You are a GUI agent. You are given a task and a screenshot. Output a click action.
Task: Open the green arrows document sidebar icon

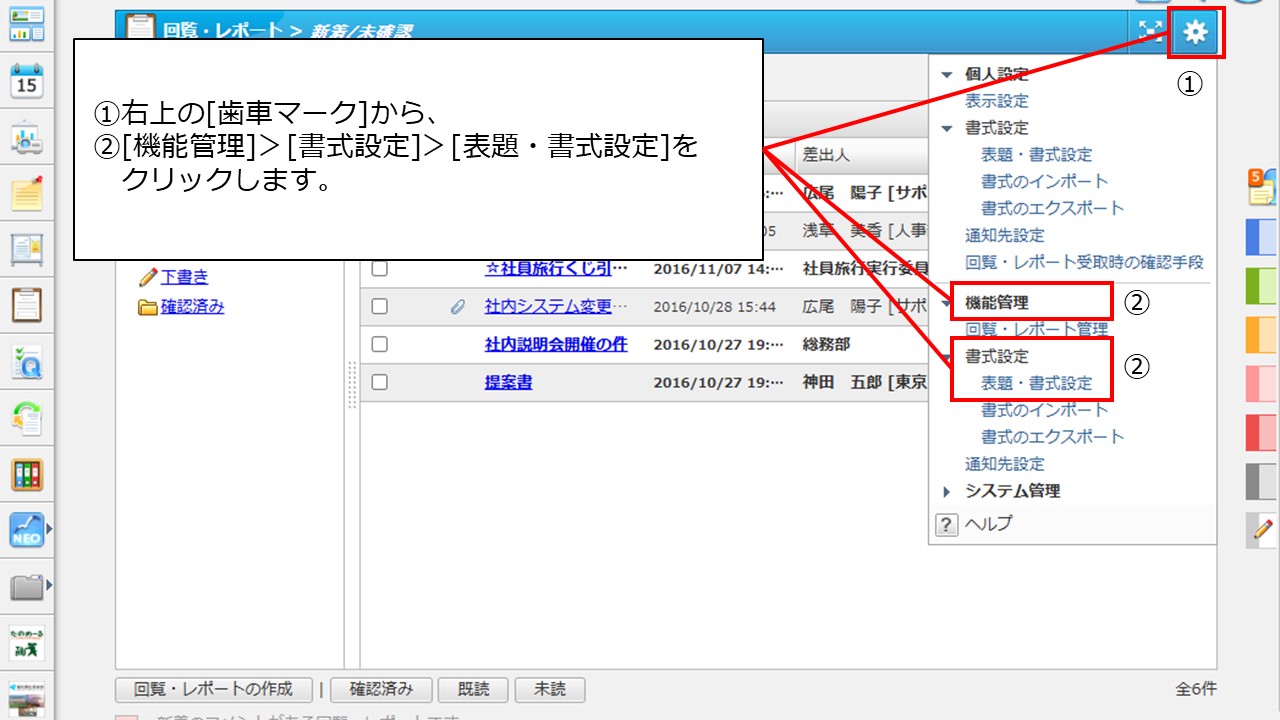(x=27, y=418)
